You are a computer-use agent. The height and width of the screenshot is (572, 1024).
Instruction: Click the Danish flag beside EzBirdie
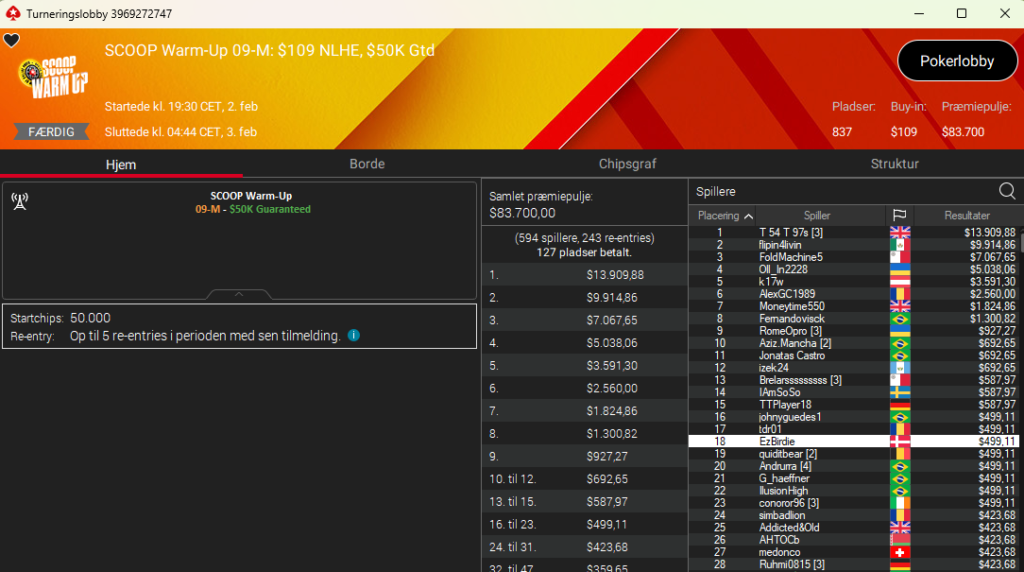(x=899, y=441)
